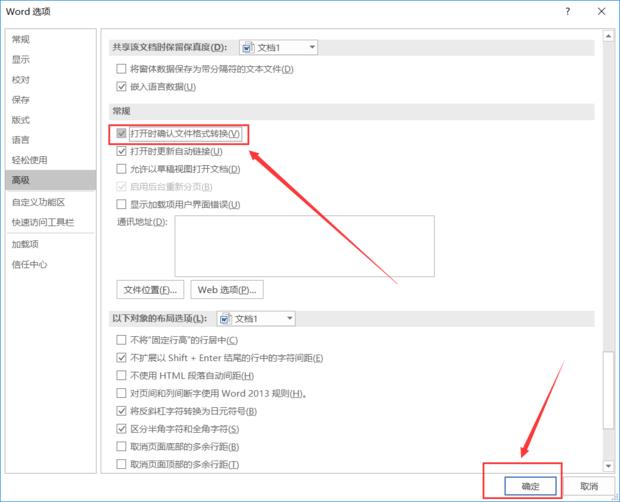The image size is (620, 502).
Task: Enable 不使用 HTML 段落自动间距 option
Action: click(122, 375)
